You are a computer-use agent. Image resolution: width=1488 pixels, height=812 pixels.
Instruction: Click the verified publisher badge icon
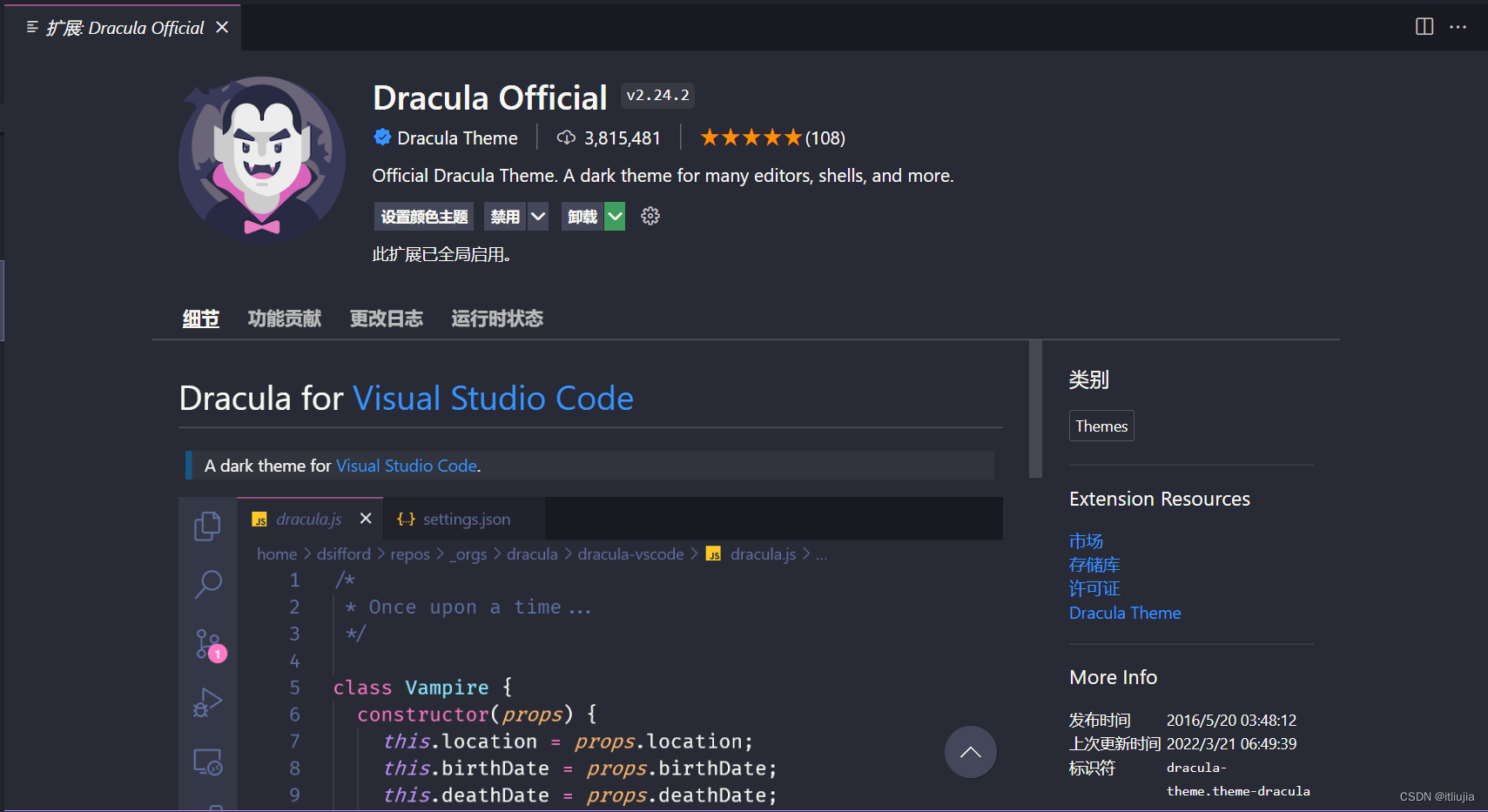[x=382, y=138]
